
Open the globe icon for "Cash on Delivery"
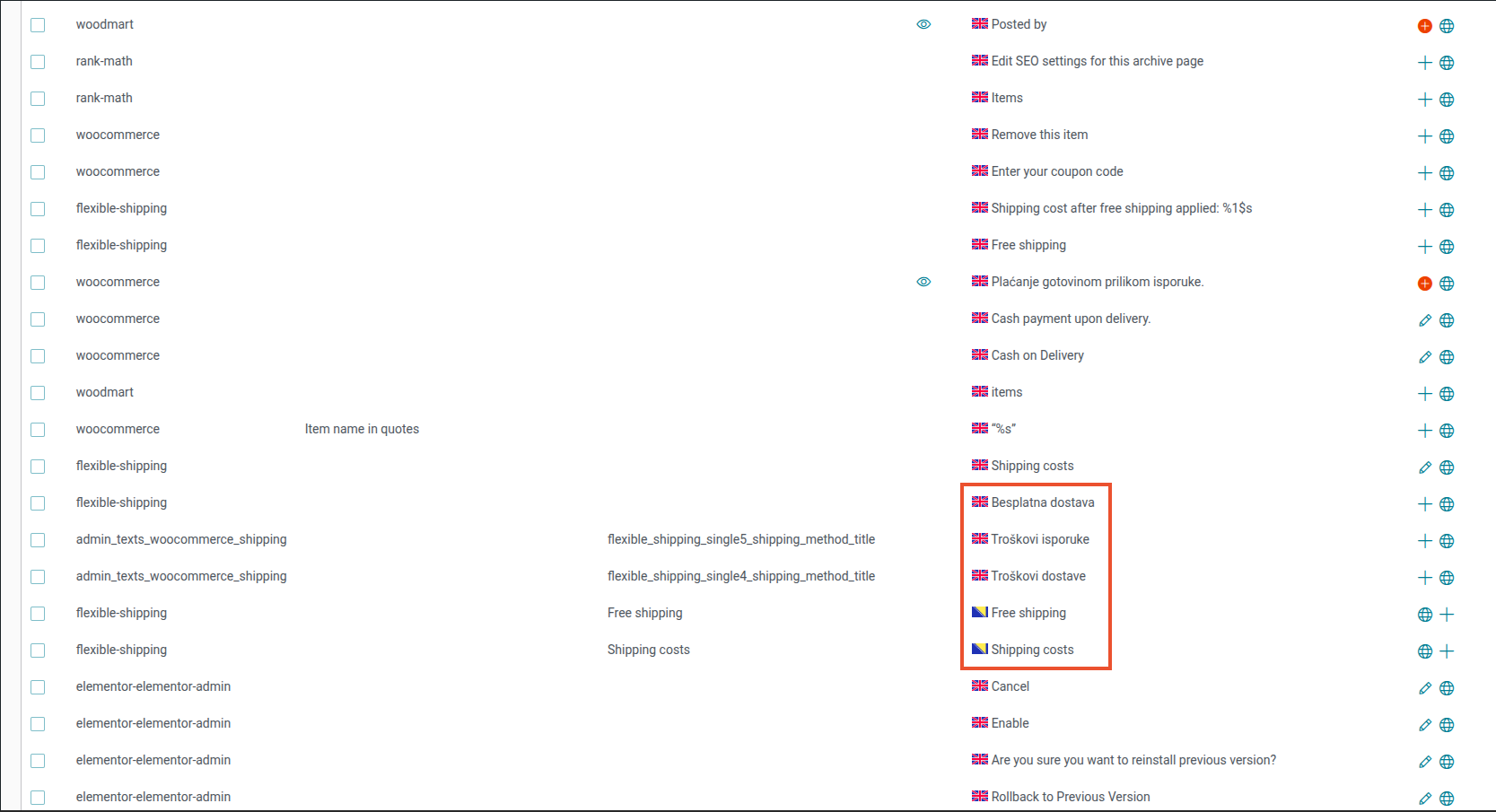pos(1447,357)
